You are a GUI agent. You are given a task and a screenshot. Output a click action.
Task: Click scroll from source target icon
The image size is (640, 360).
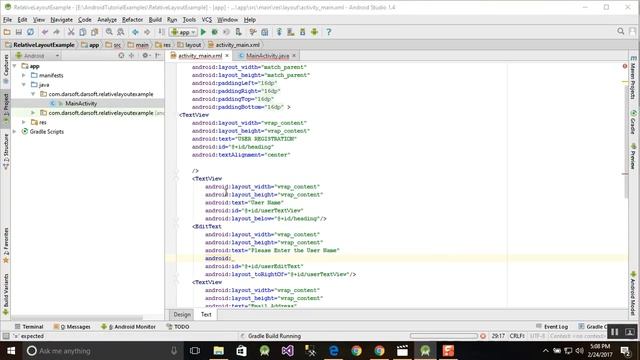[x=121, y=56]
